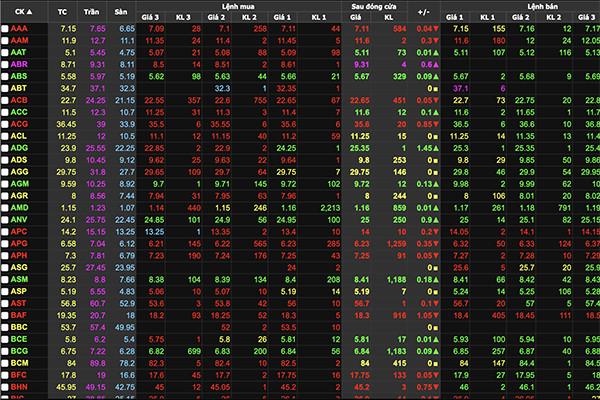
Task: Open the ASP stock symbol
Action: (18, 292)
